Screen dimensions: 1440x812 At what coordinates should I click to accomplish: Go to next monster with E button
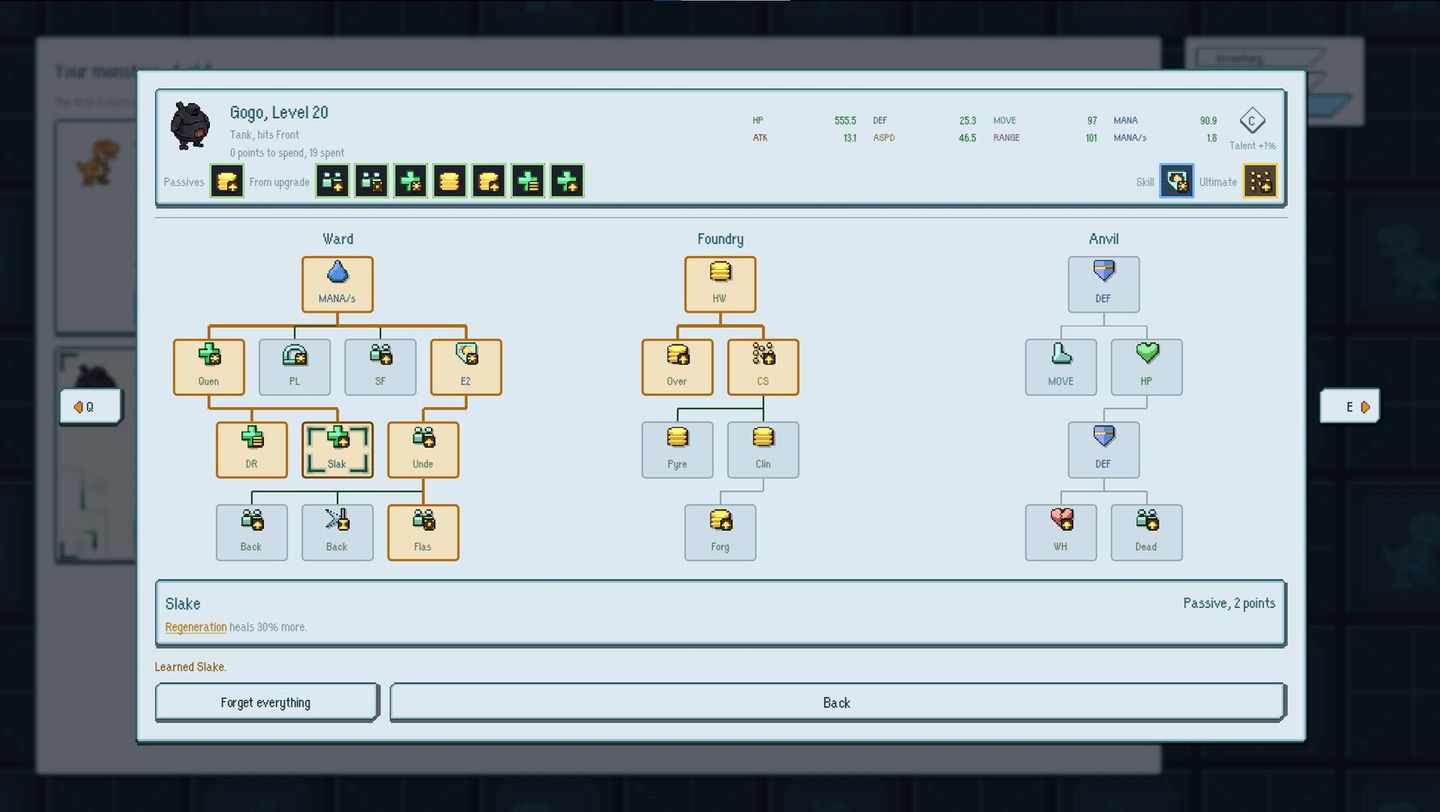coord(1349,407)
